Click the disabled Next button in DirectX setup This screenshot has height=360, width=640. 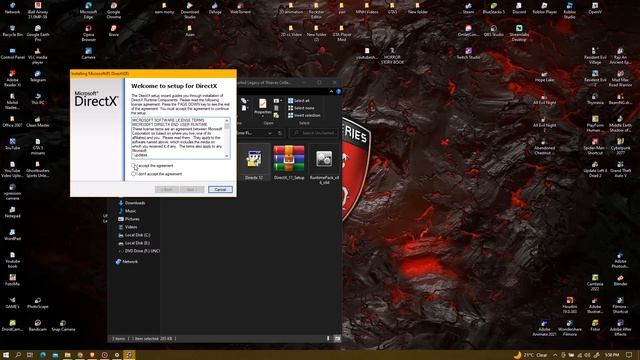point(192,189)
